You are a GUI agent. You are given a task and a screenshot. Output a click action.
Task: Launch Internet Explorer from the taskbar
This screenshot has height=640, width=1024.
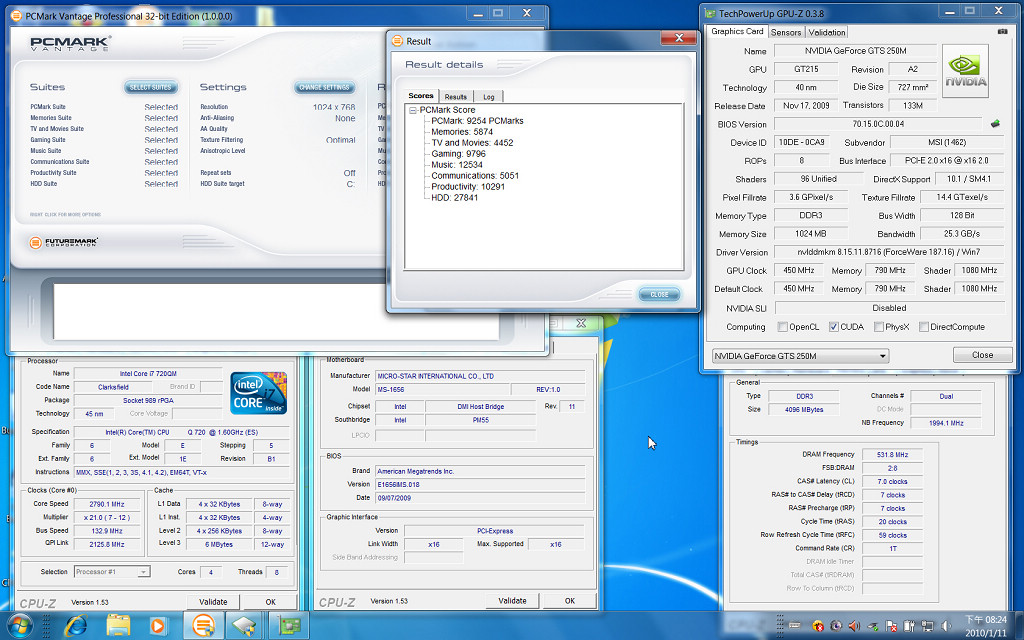75,626
